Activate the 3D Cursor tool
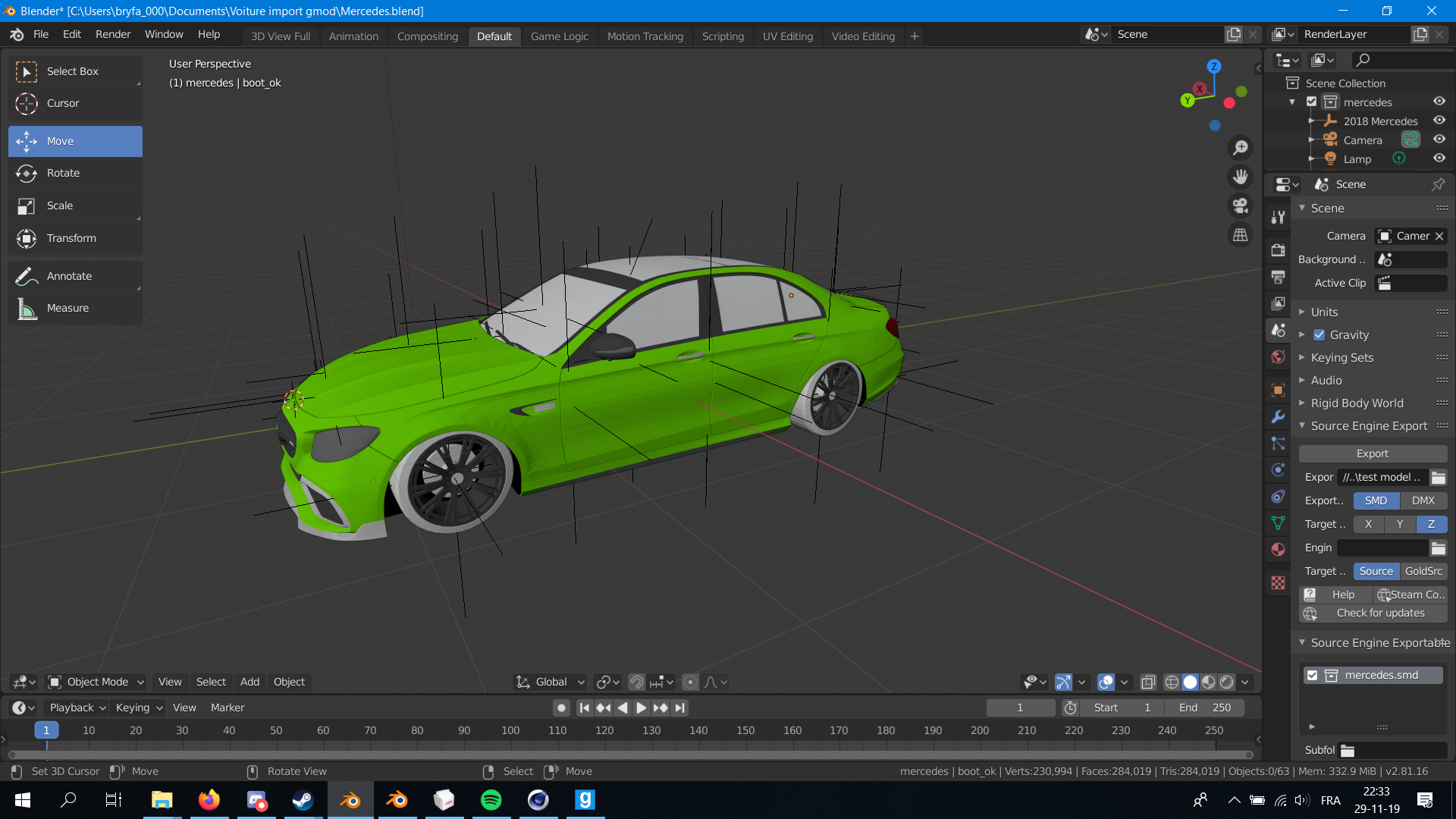 [75, 103]
